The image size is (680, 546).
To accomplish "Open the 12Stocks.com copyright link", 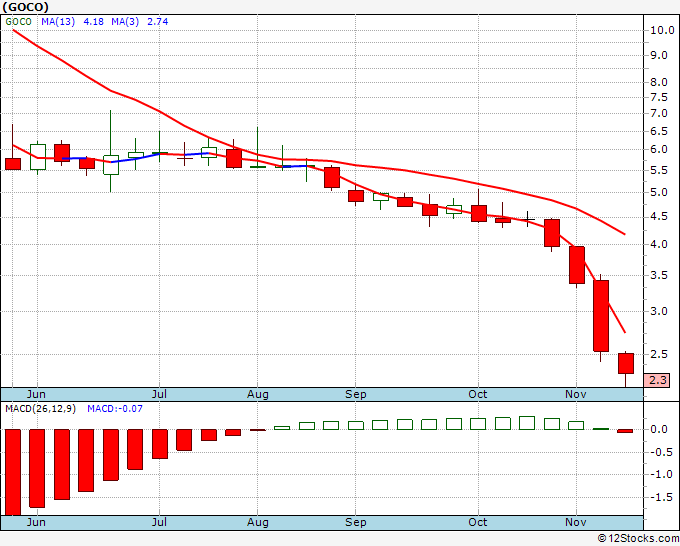I will (638, 539).
